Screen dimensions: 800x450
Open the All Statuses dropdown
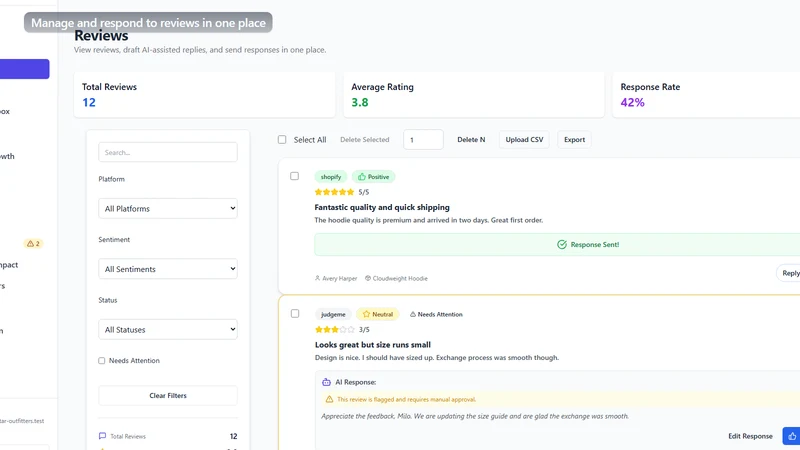coord(168,330)
